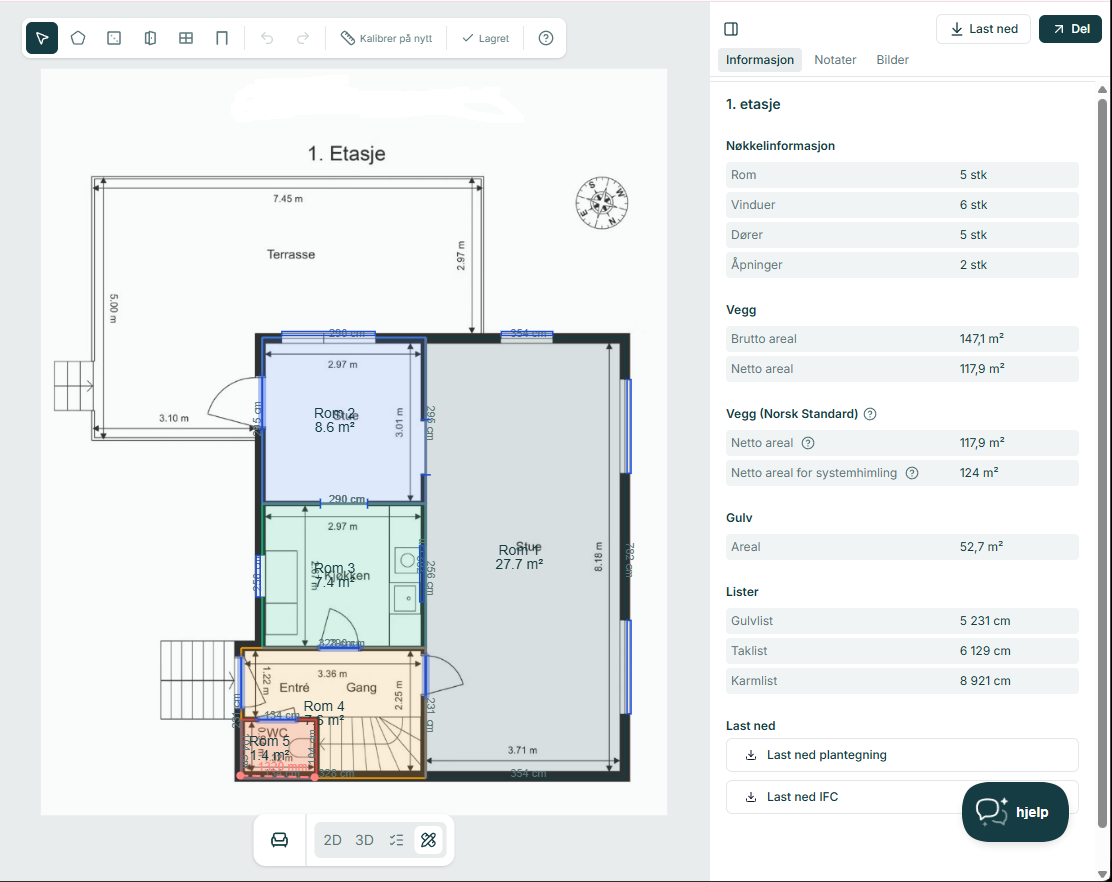The image size is (1112, 882).
Task: Open the Last ned download dropdown
Action: (983, 29)
